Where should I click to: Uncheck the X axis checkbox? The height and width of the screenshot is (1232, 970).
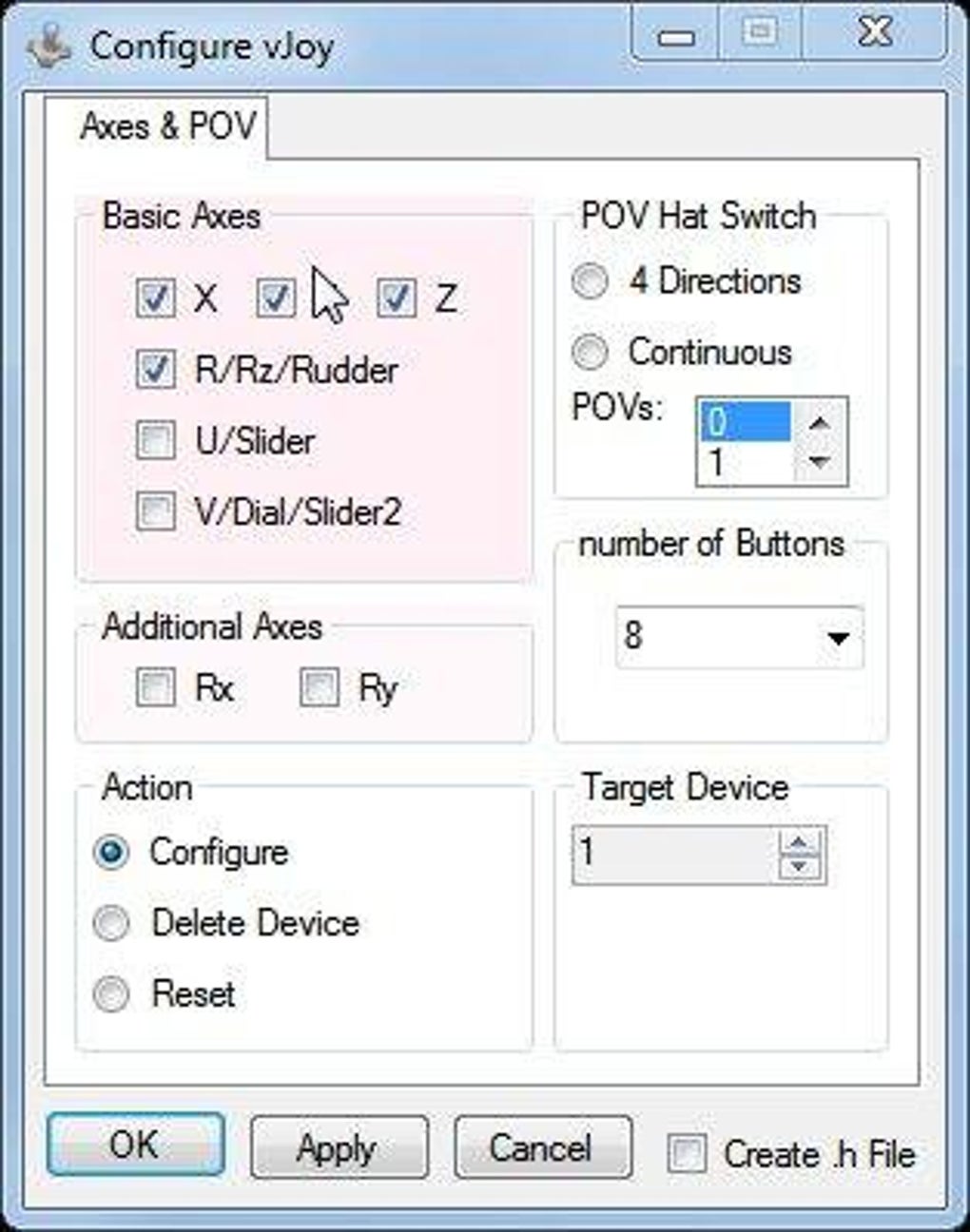click(x=156, y=298)
